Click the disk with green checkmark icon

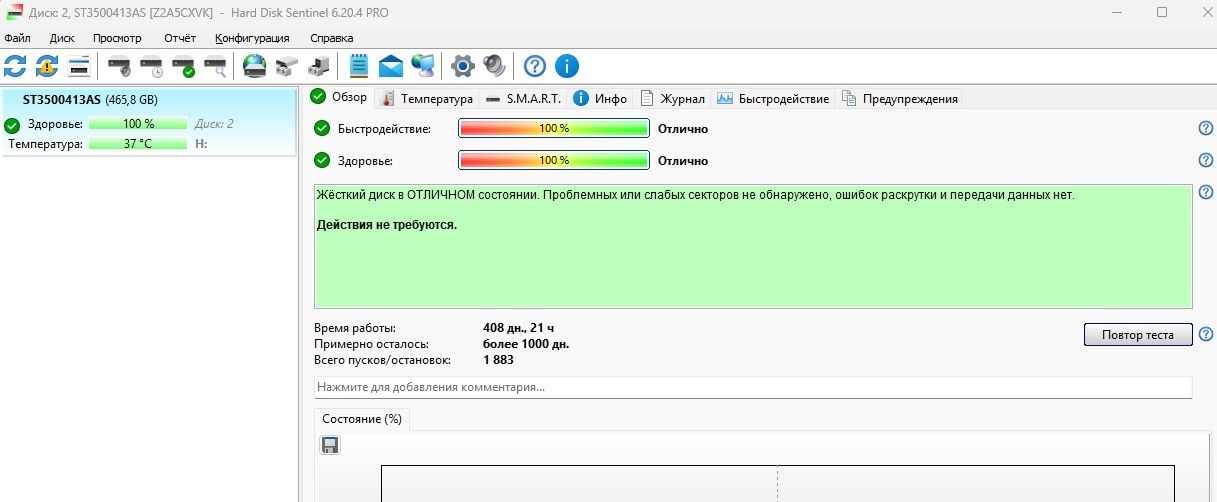point(183,66)
